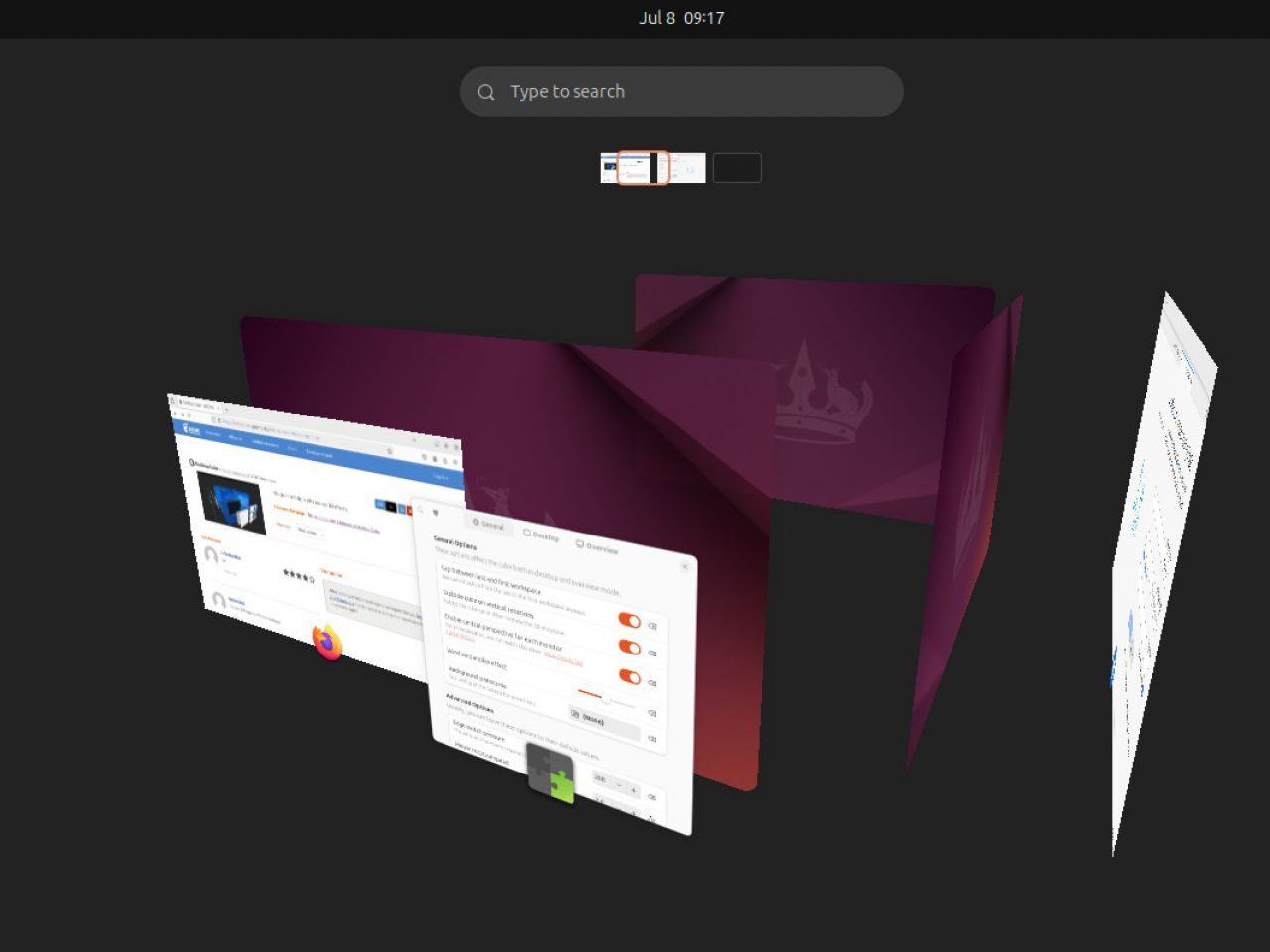The image size is (1270, 952).
Task: Toggle central perspective for each monitor
Action: click(x=629, y=676)
